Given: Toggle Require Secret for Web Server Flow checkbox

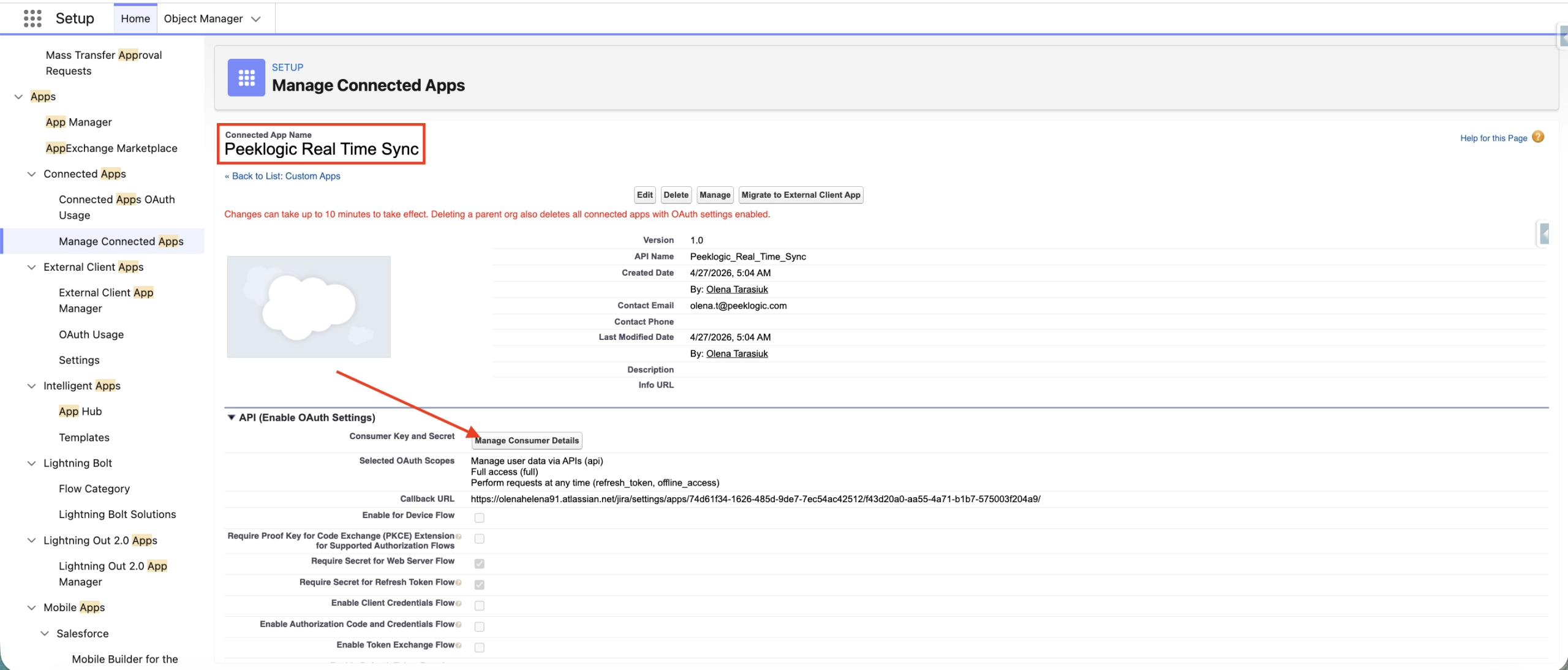Looking at the screenshot, I should pyautogui.click(x=480, y=563).
